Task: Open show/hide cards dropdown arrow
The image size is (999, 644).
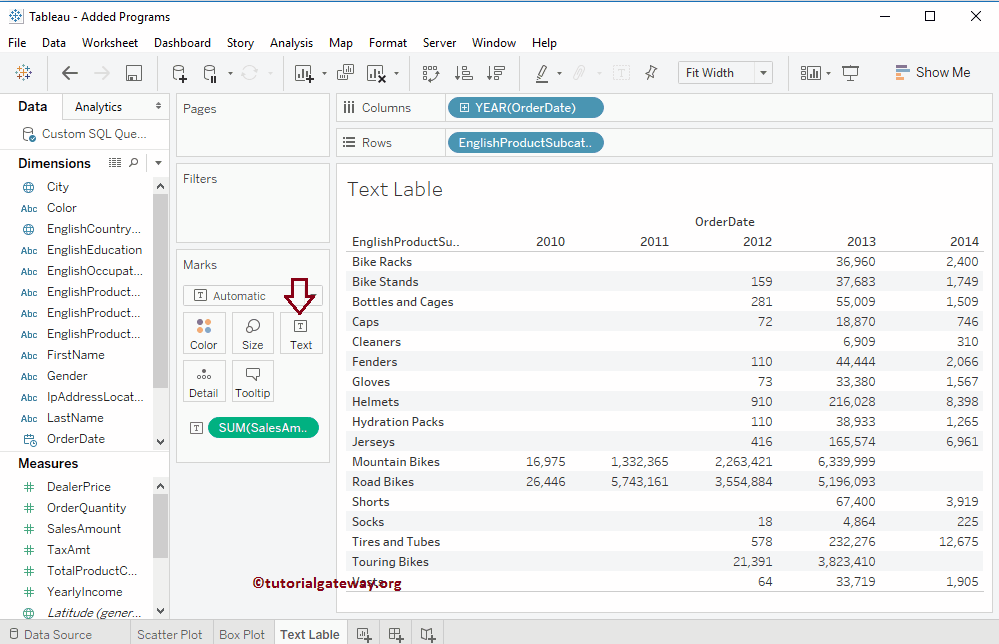Action: pyautogui.click(x=828, y=73)
